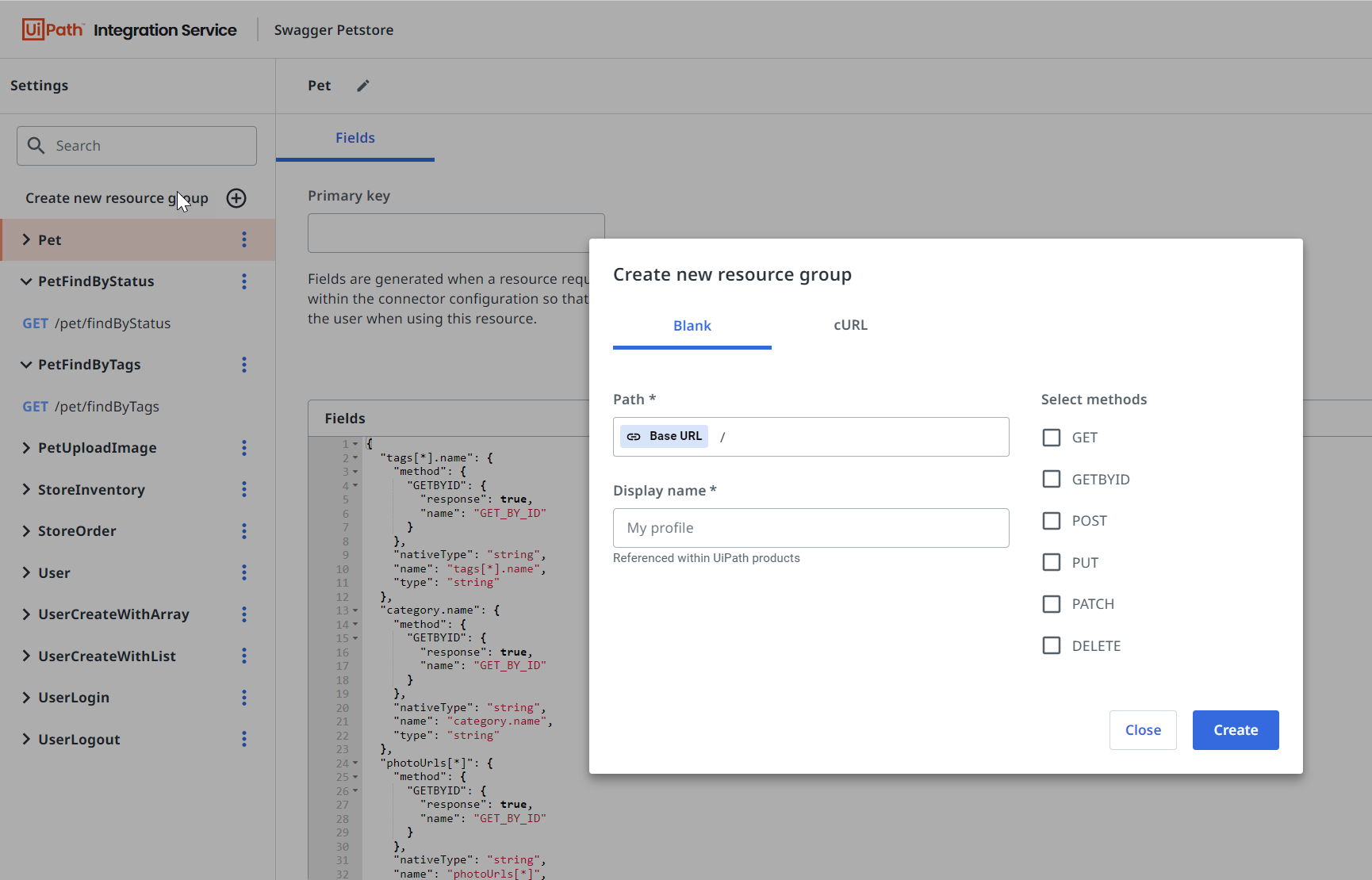Screen dimensions: 1372x880
Task: Open the UserLogout options menu
Action: point(244,740)
